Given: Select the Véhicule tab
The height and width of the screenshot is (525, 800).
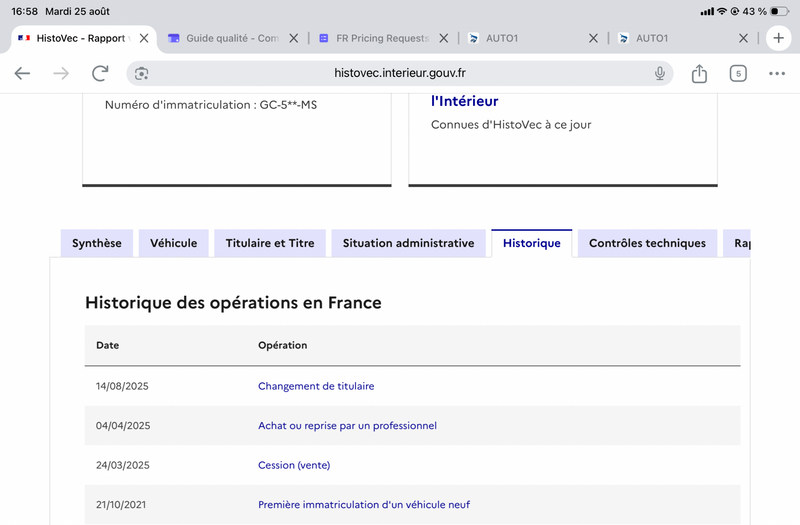Looking at the screenshot, I should point(173,243).
